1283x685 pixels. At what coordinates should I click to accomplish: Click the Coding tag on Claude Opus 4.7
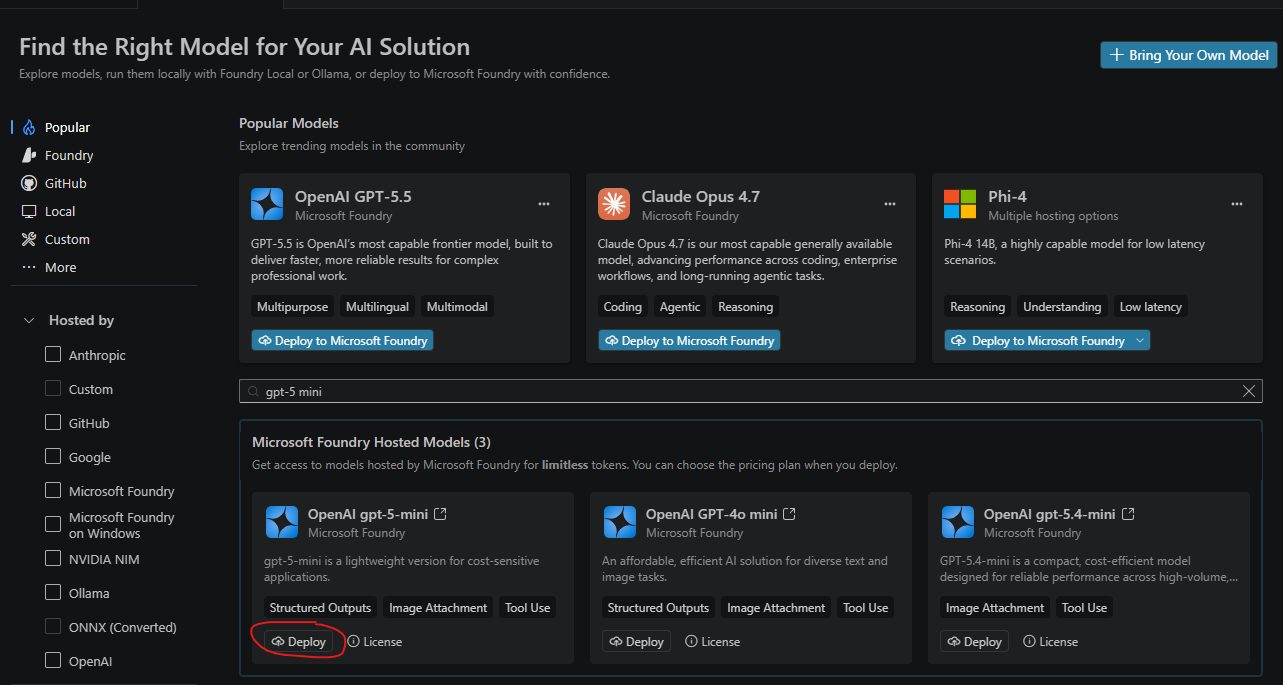click(622, 307)
